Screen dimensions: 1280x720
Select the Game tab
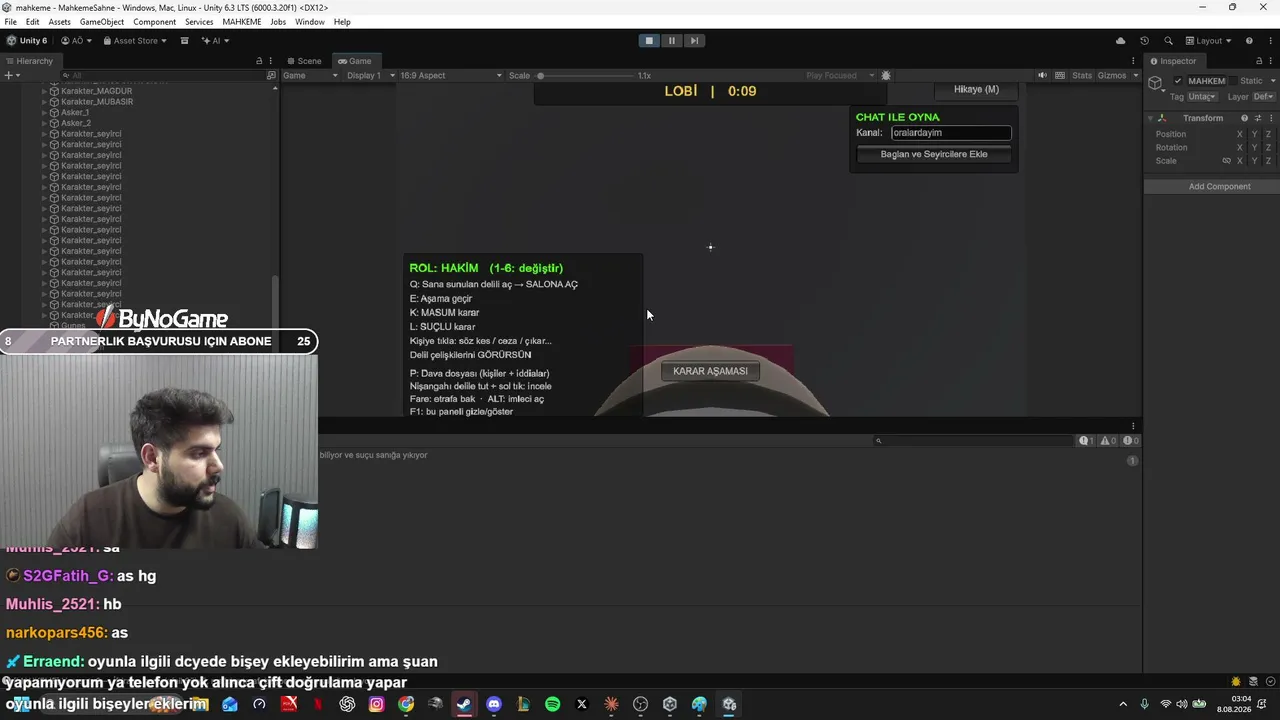pyautogui.click(x=355, y=61)
